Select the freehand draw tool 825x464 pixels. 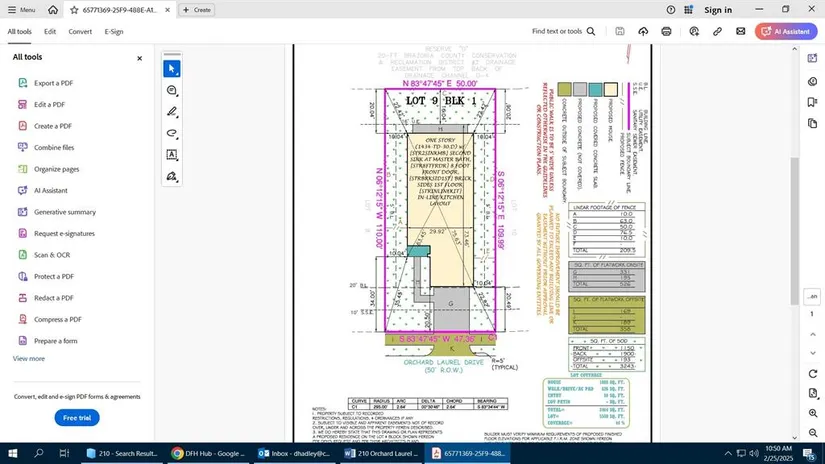(172, 133)
